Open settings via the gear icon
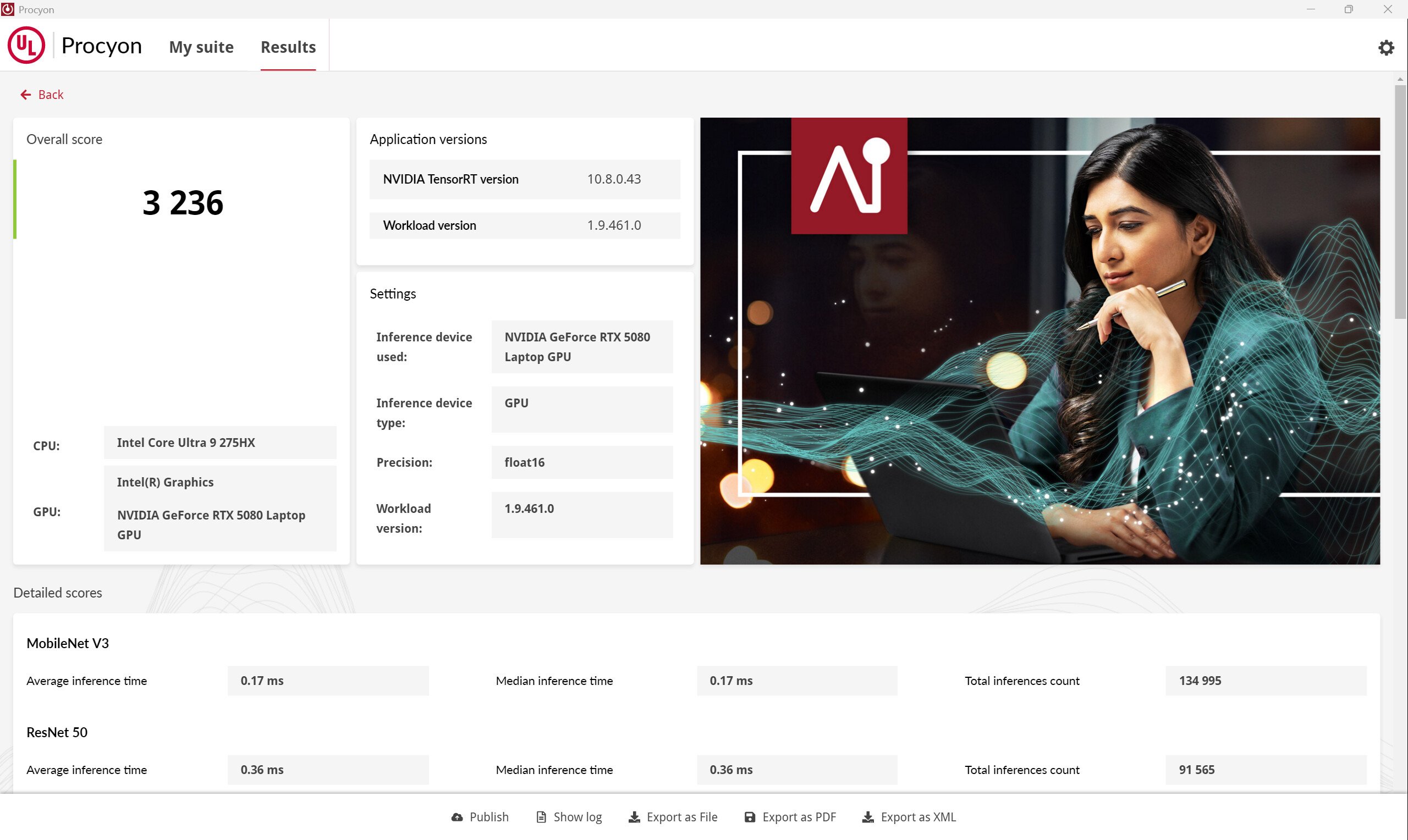 (1385, 47)
